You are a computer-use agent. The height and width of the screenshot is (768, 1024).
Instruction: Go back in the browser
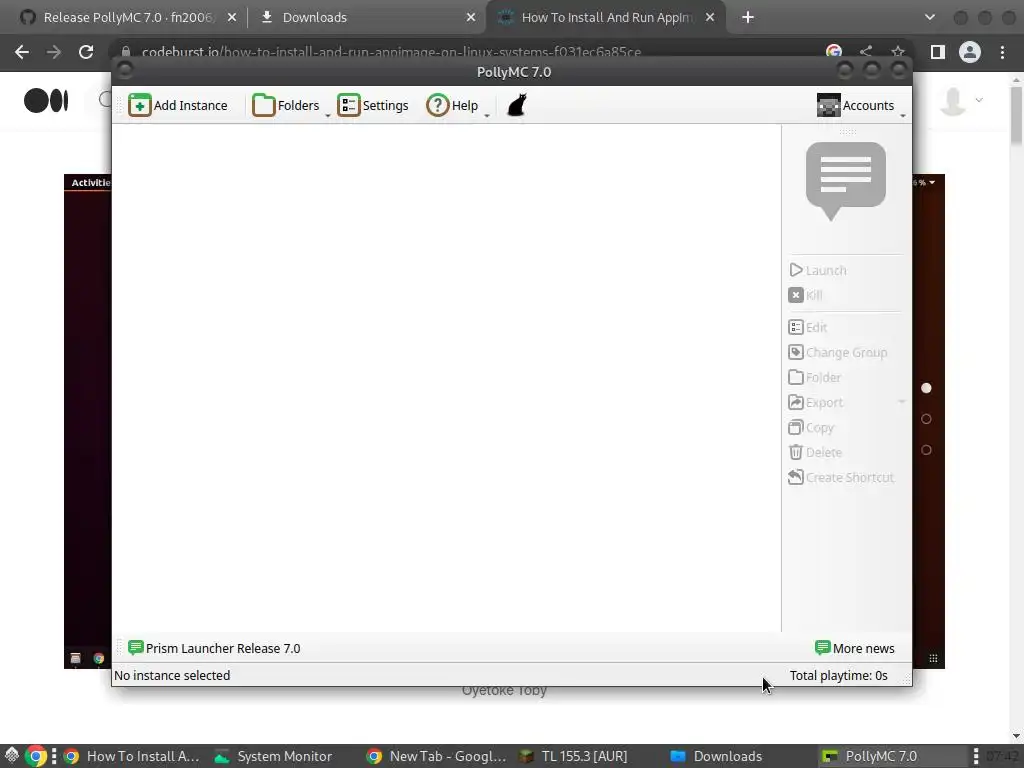(x=22, y=52)
